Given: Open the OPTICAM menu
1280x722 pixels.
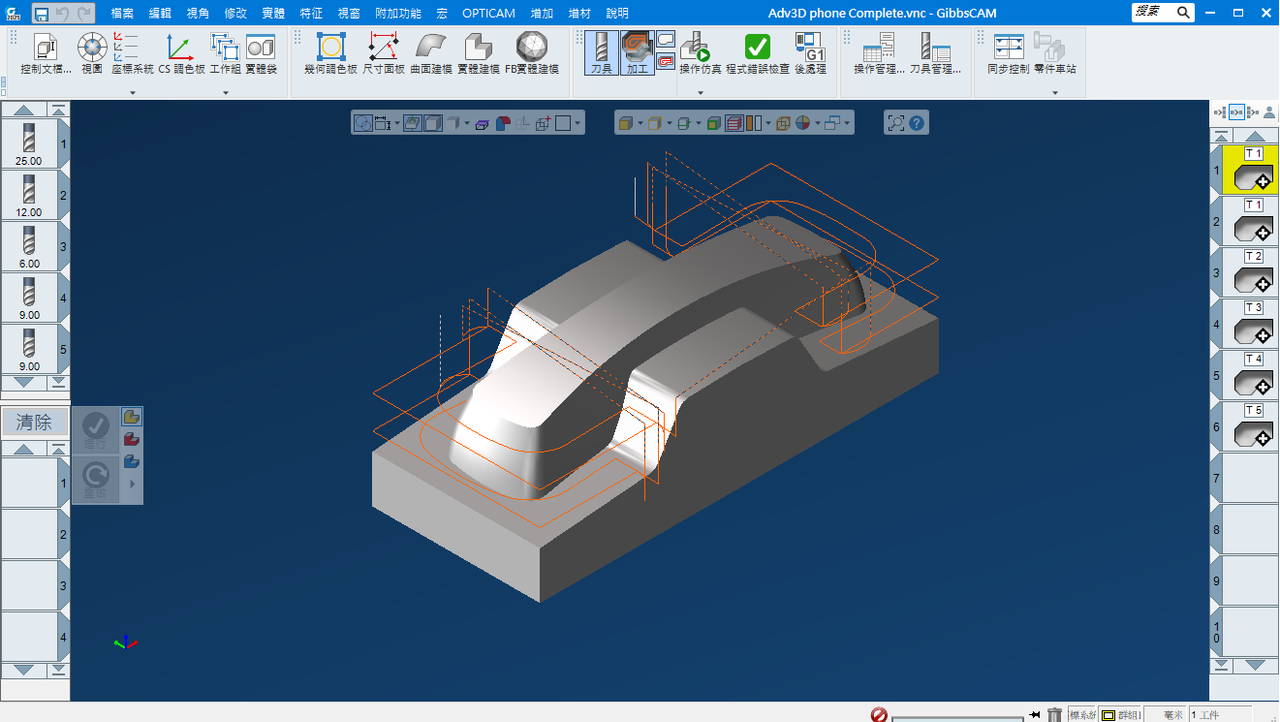Looking at the screenshot, I should (x=486, y=13).
